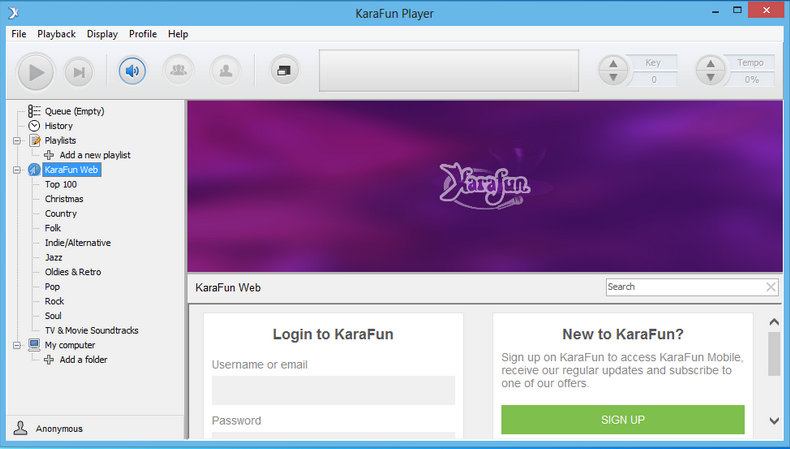The height and width of the screenshot is (449, 790).
Task: Open the Playback menu
Action: (56, 34)
